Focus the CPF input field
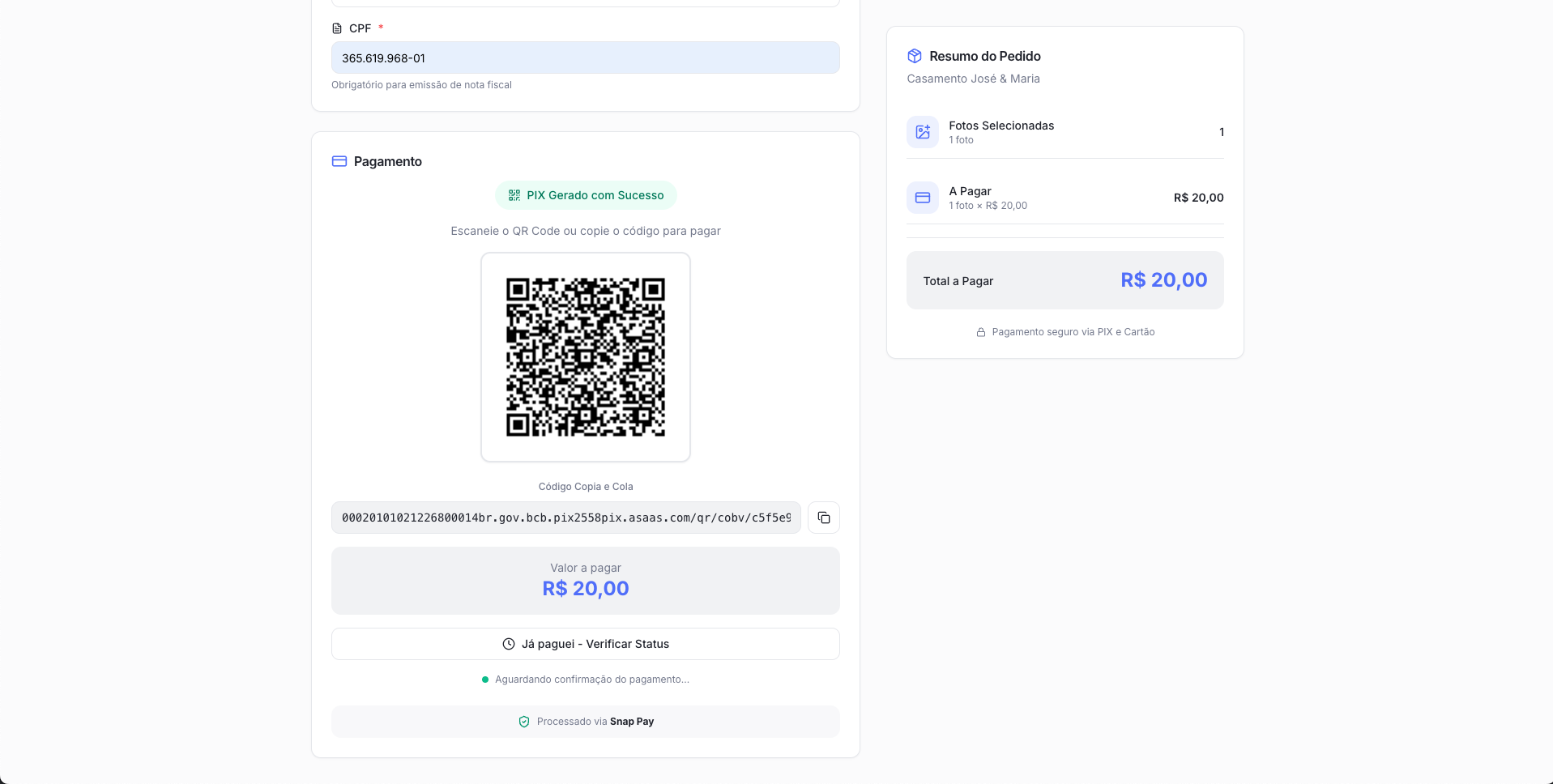 (585, 58)
